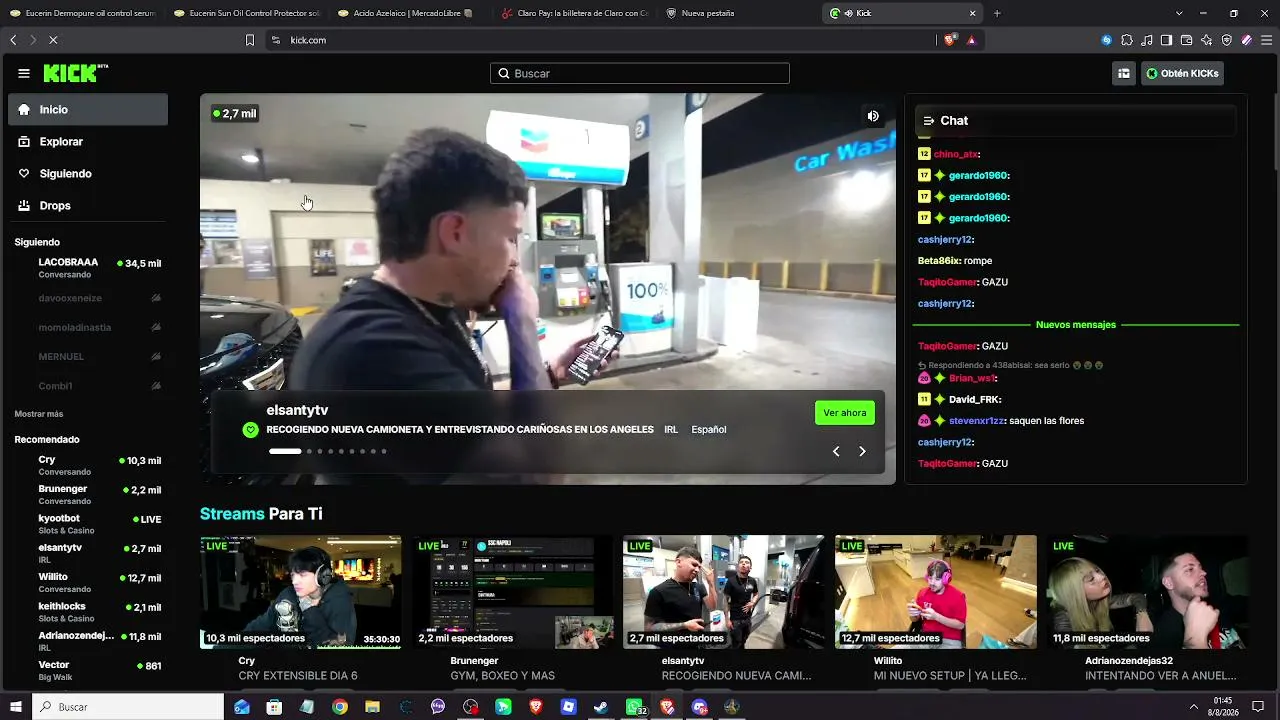Viewport: 1280px width, 720px height.
Task: Open Leo AI sparkle icon
Action: coord(1207,40)
